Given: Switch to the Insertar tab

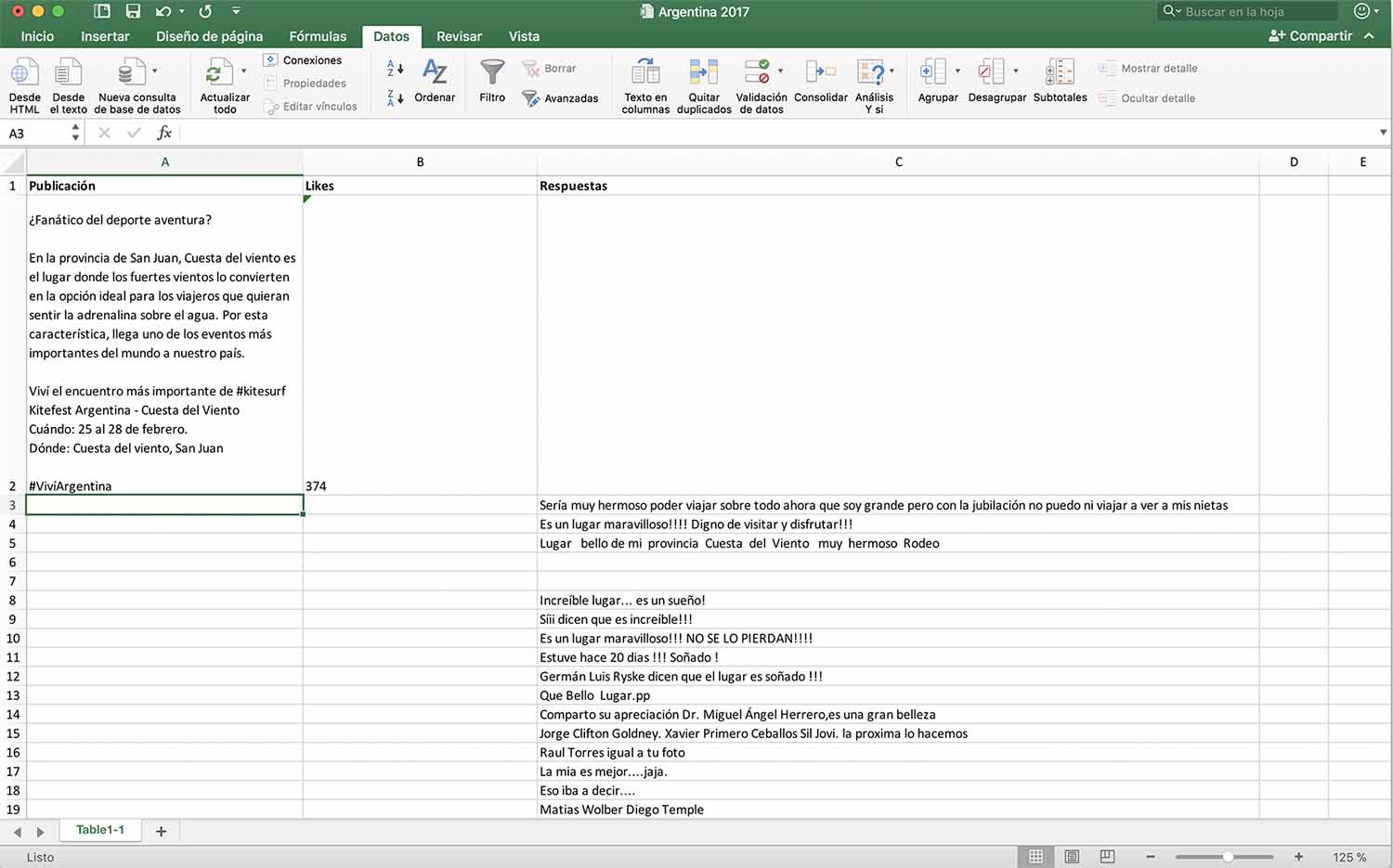Looking at the screenshot, I should tap(105, 36).
